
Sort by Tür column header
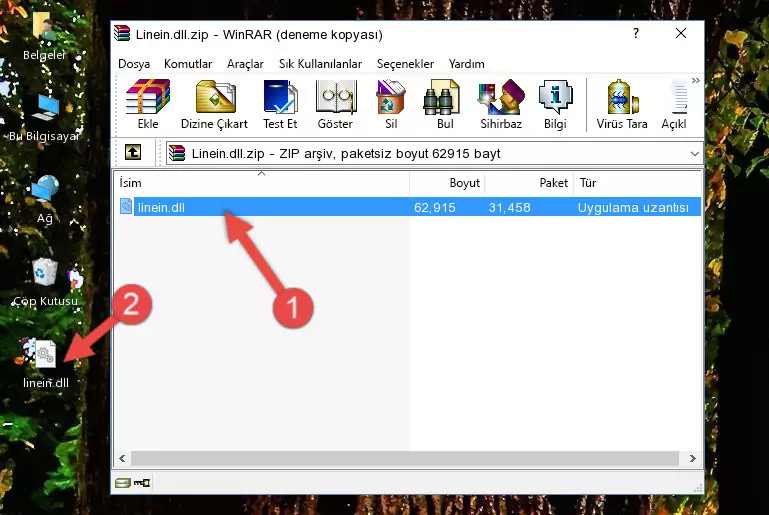click(x=638, y=183)
